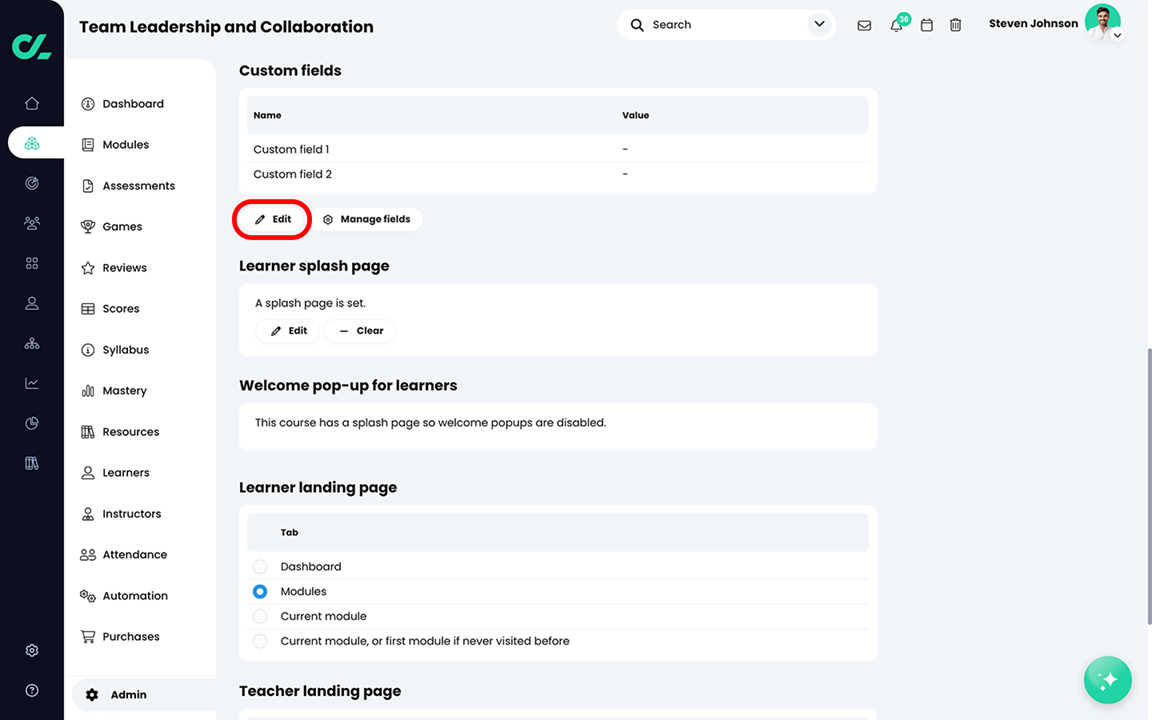Open the Admin section in the sidebar
The width and height of the screenshot is (1152, 720).
(x=127, y=694)
